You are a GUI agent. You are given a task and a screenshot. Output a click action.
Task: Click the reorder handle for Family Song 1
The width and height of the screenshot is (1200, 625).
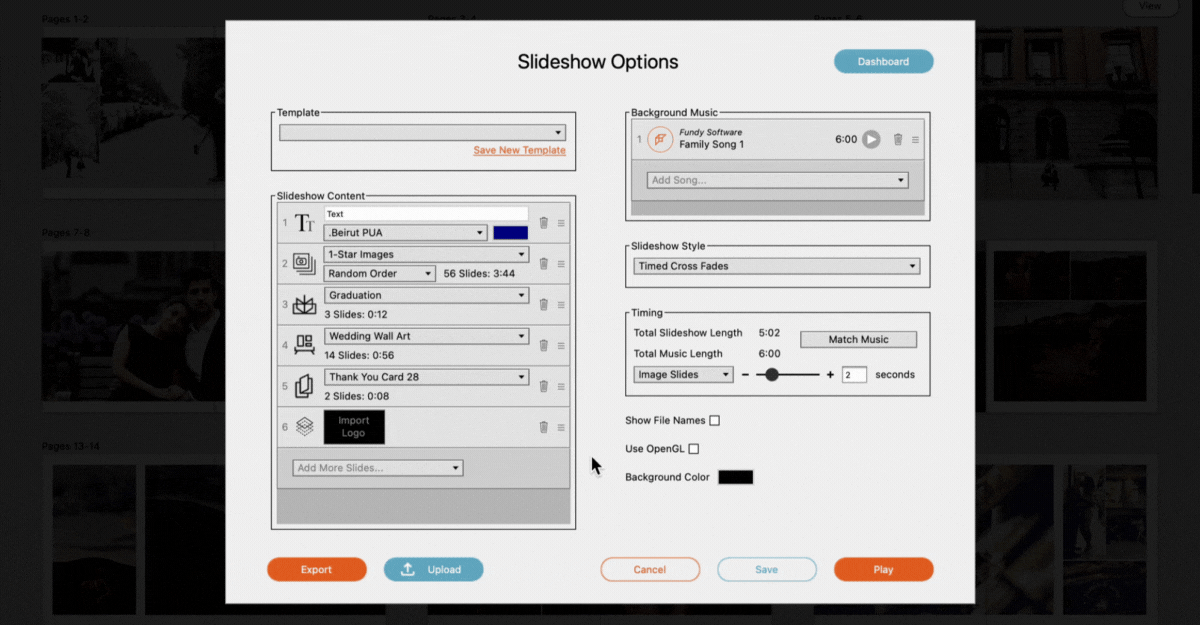click(x=915, y=140)
